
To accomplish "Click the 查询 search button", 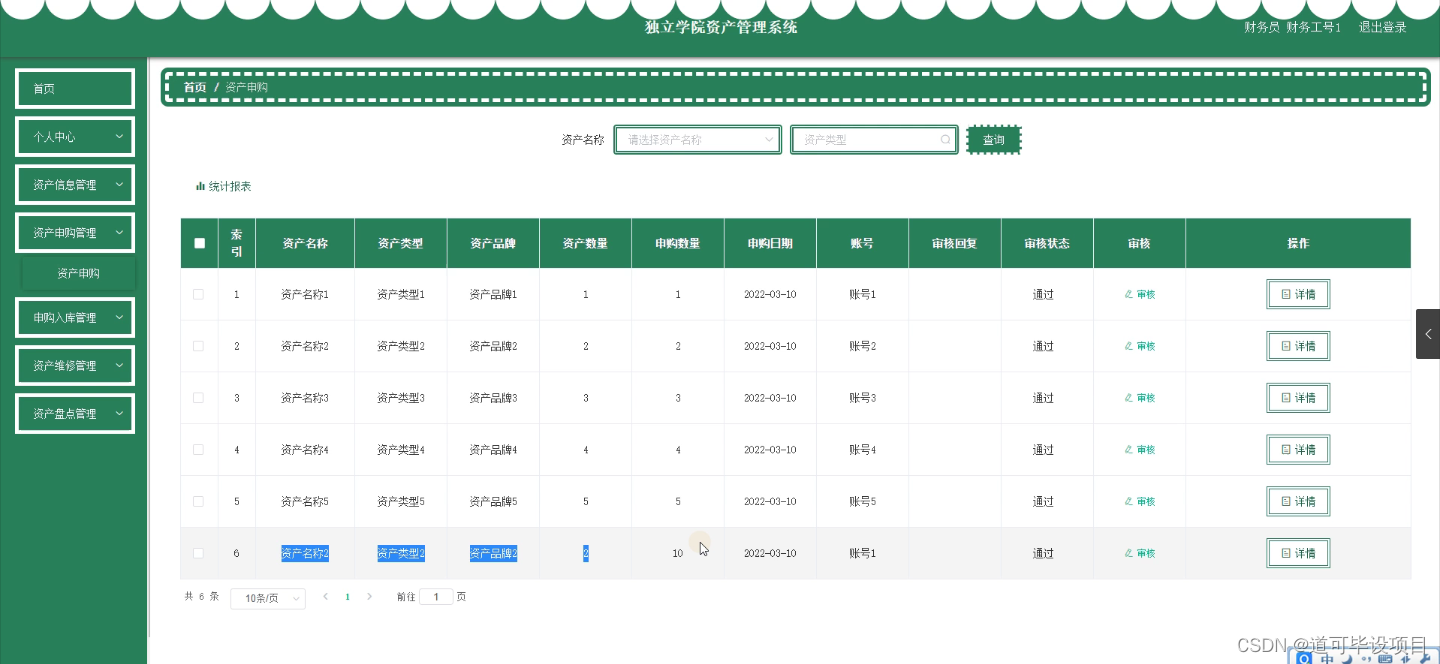I will point(993,139).
